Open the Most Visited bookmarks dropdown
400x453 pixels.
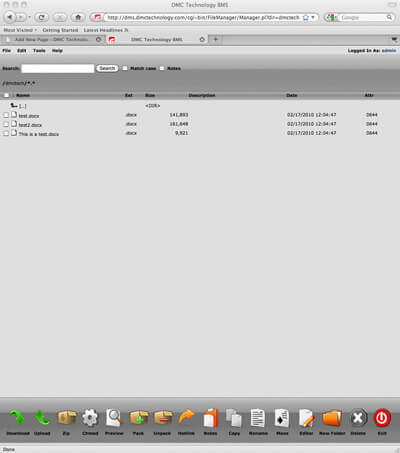(x=20, y=30)
